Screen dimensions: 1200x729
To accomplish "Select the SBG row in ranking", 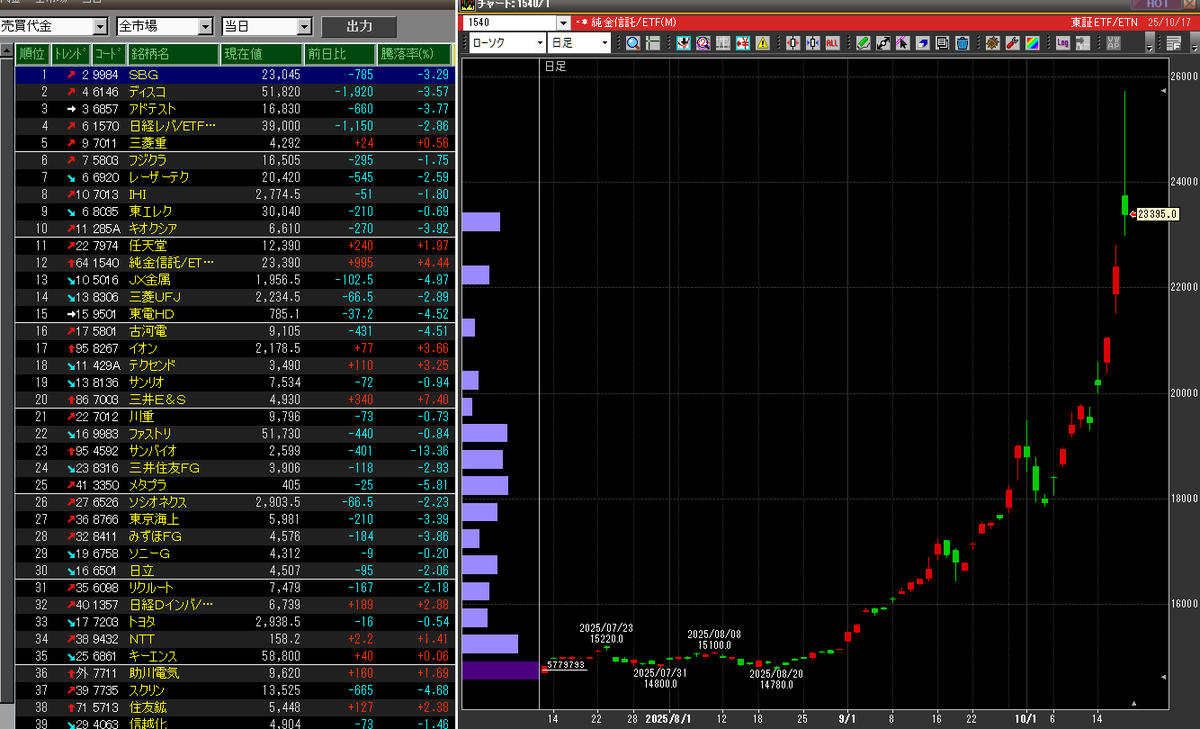I will click(234, 74).
